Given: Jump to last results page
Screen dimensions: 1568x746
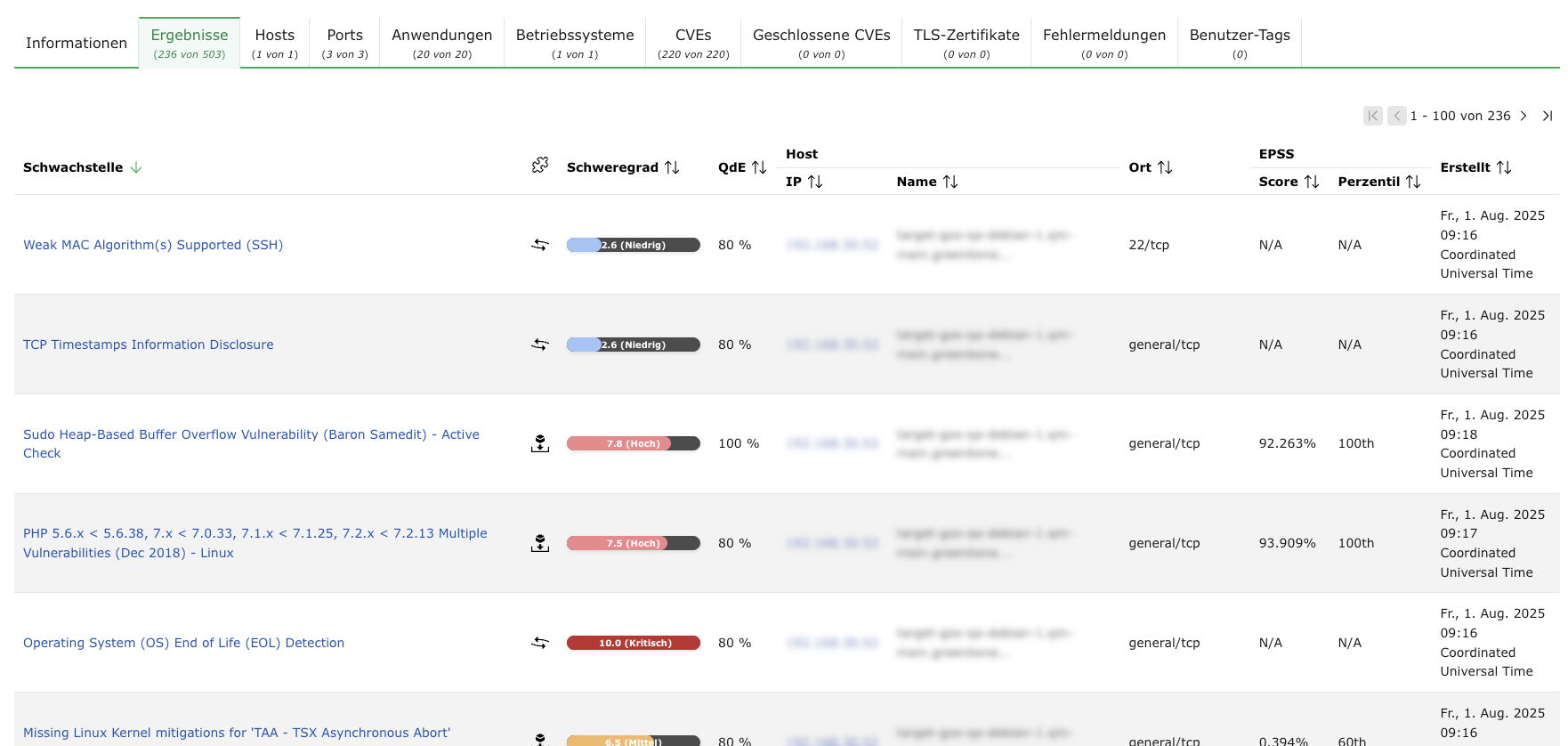Looking at the screenshot, I should coord(1548,116).
